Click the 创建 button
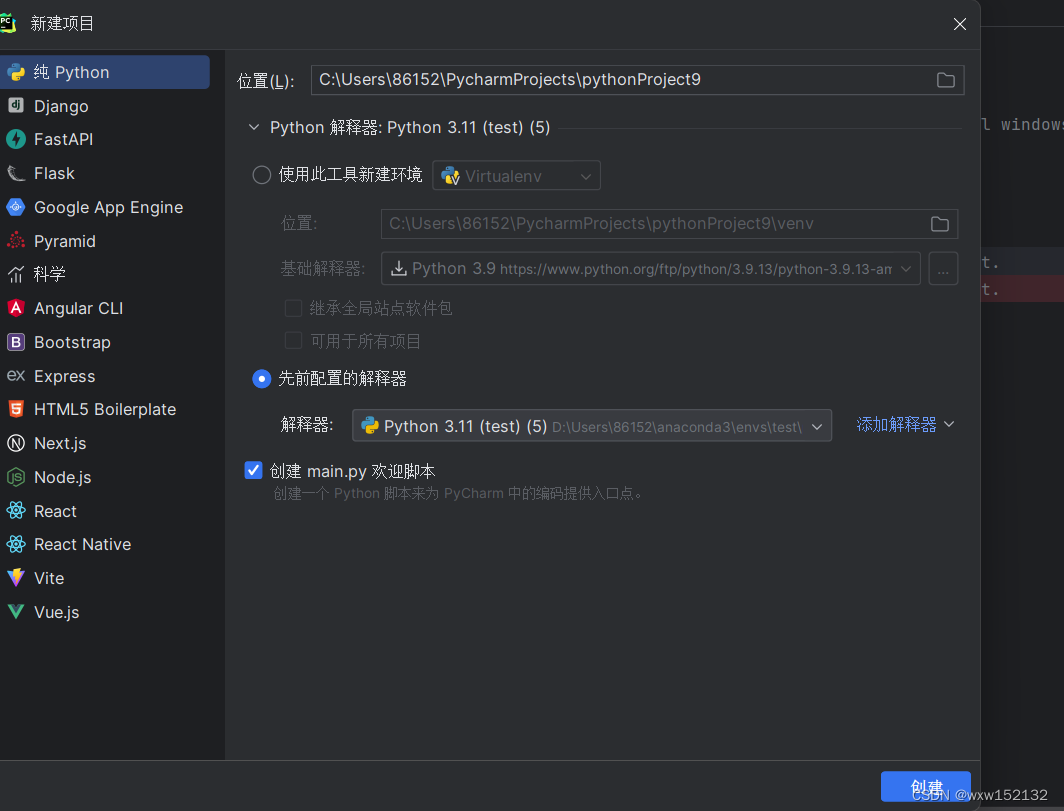Screen dimensions: 1064x811 926,787
